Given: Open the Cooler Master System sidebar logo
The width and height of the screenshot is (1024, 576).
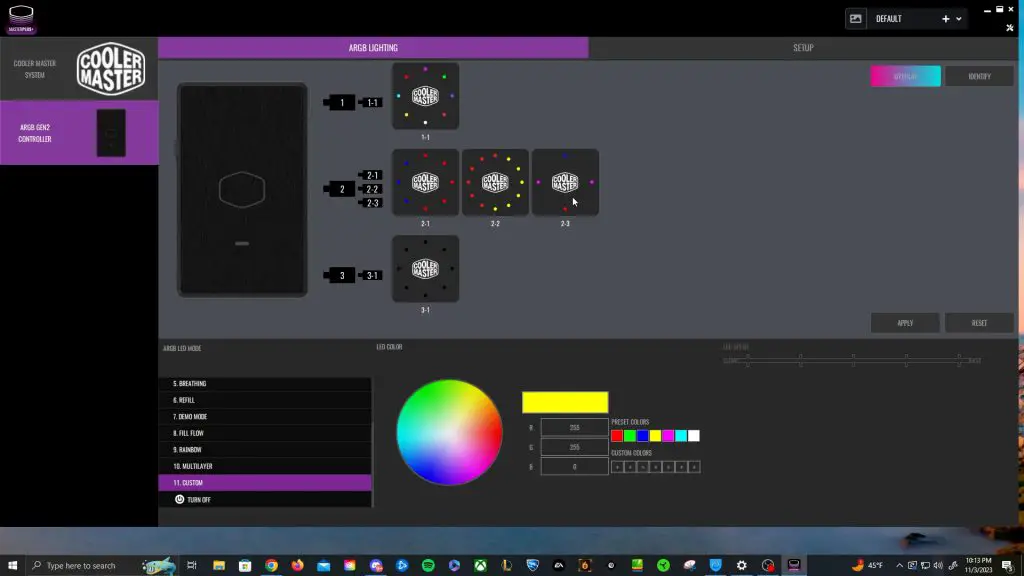Looking at the screenshot, I should pyautogui.click(x=110, y=68).
